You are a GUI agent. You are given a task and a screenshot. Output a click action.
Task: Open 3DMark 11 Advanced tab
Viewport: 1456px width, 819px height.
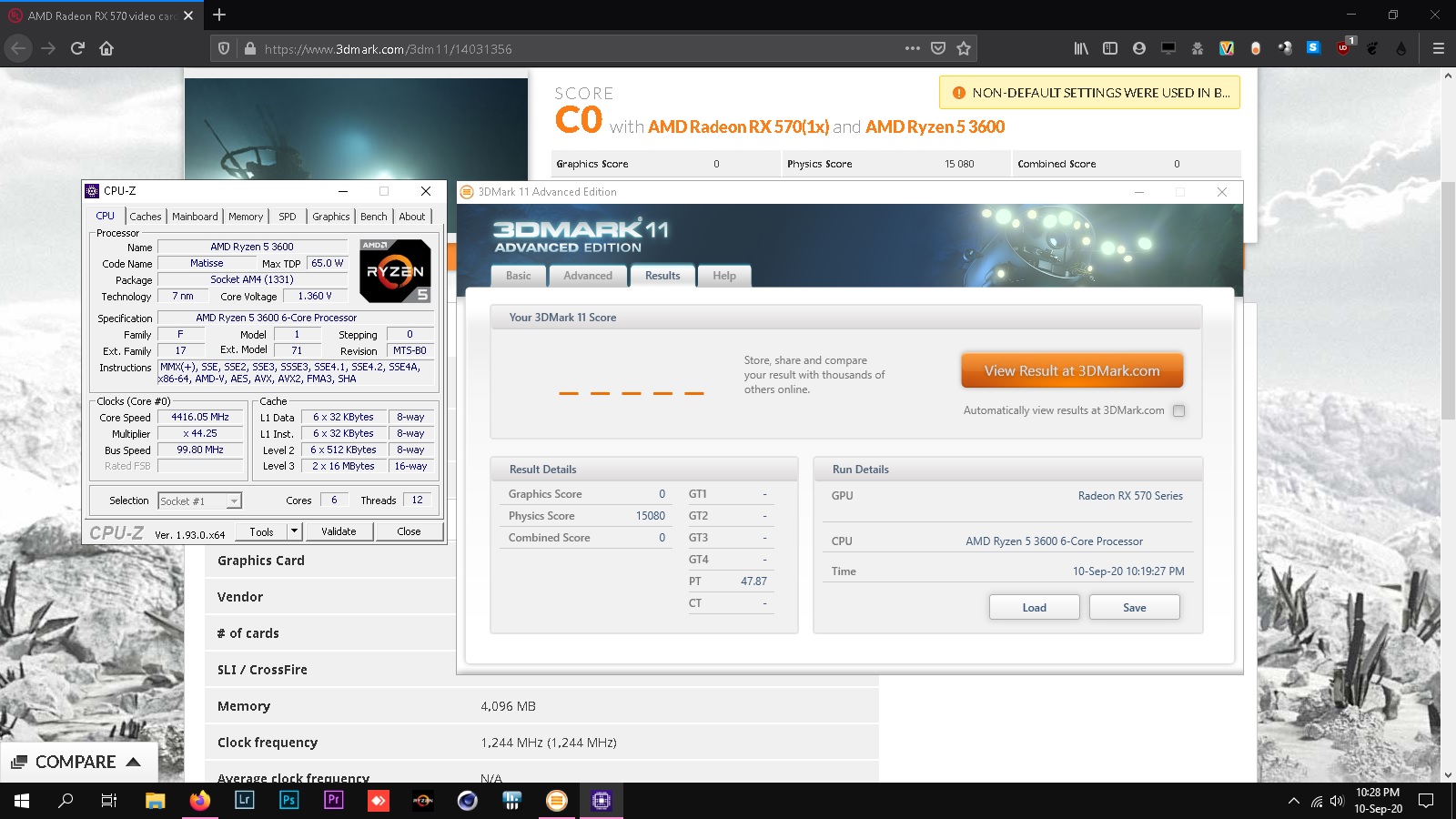[x=588, y=276]
